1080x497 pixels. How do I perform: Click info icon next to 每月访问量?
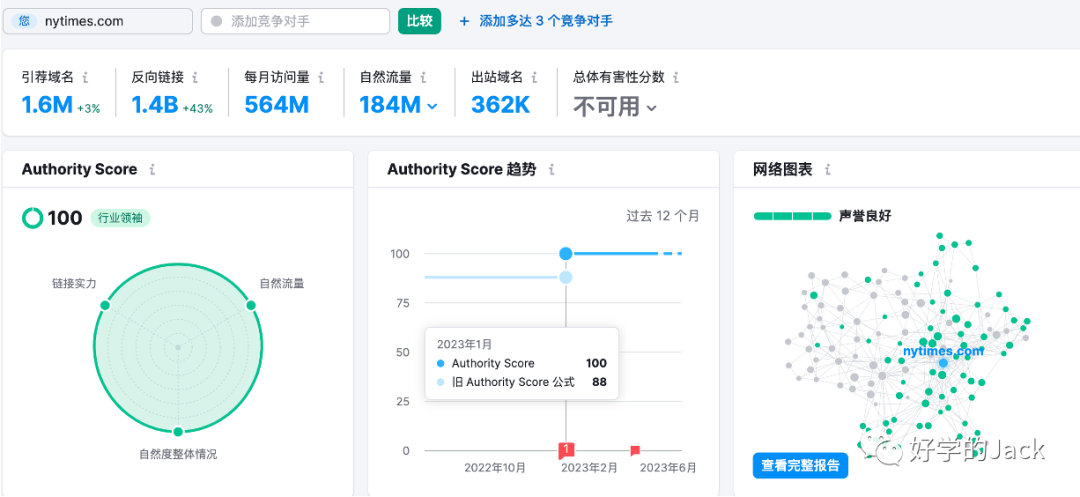321,77
